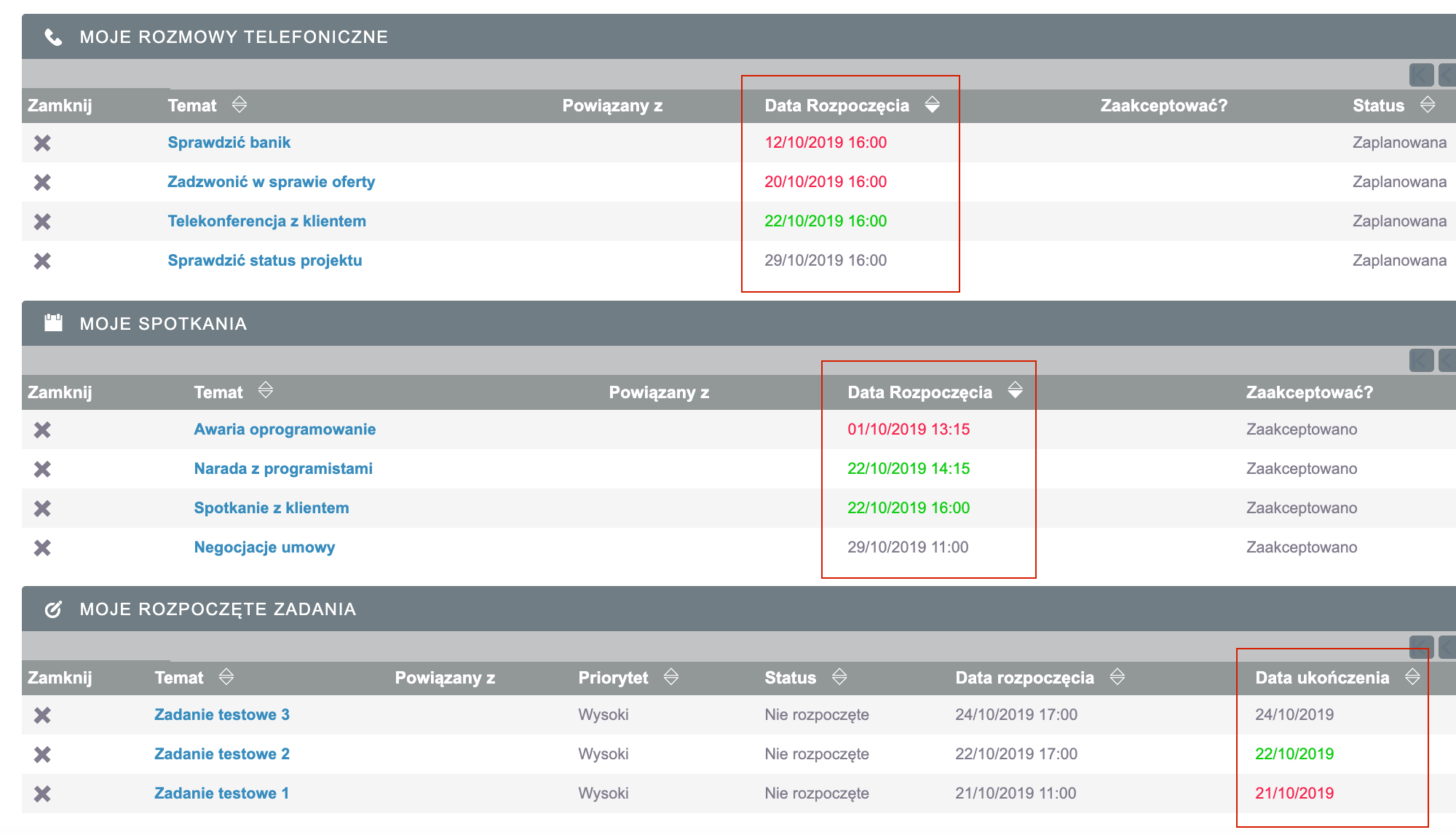1456x835 pixels.
Task: Close the Zadanie testowe 2 task
Action: tap(42, 754)
